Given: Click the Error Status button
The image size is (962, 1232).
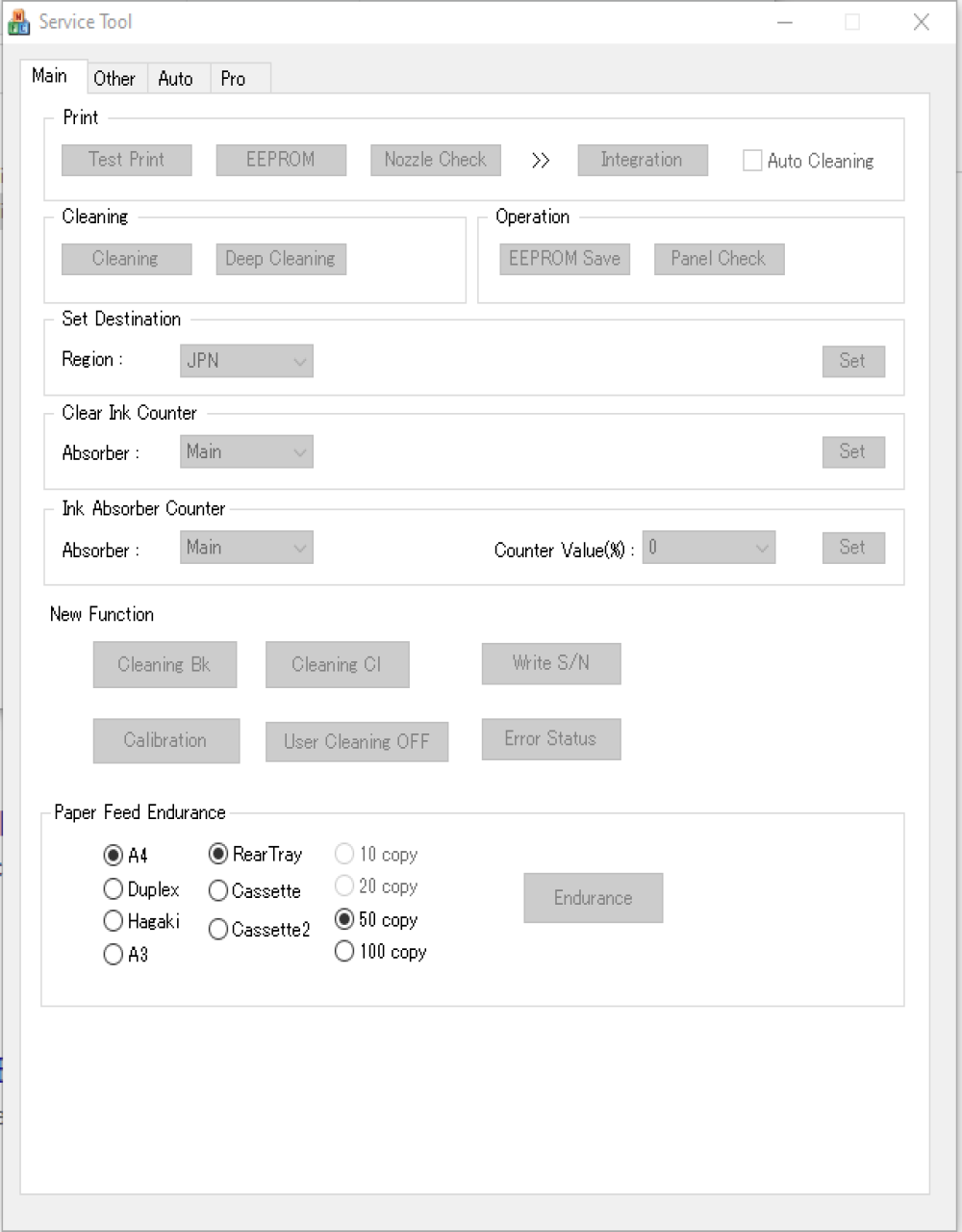Looking at the screenshot, I should [x=551, y=739].
